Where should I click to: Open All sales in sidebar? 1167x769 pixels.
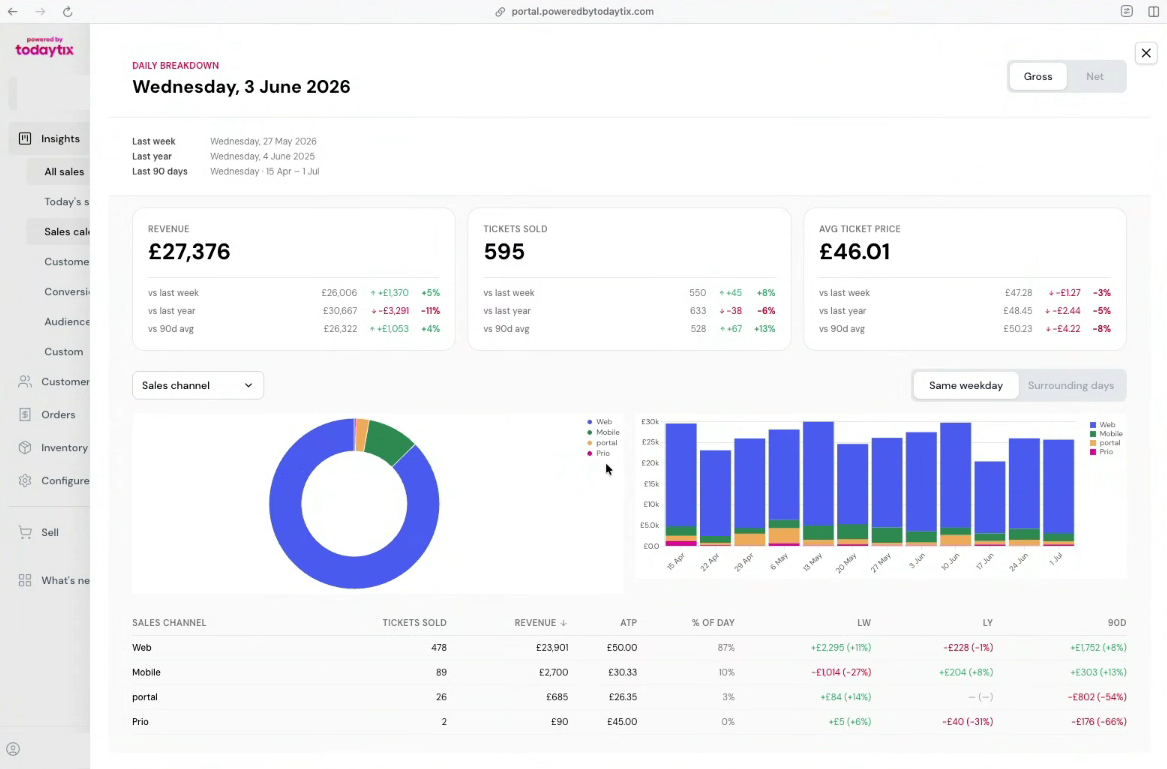[58, 172]
